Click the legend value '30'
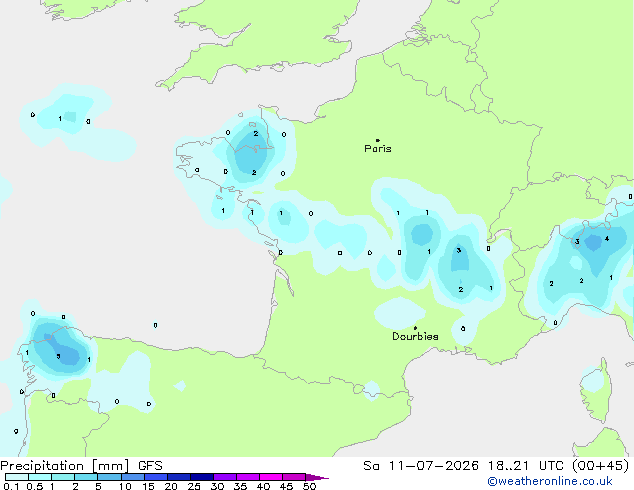The height and width of the screenshot is (490, 634). point(217,486)
